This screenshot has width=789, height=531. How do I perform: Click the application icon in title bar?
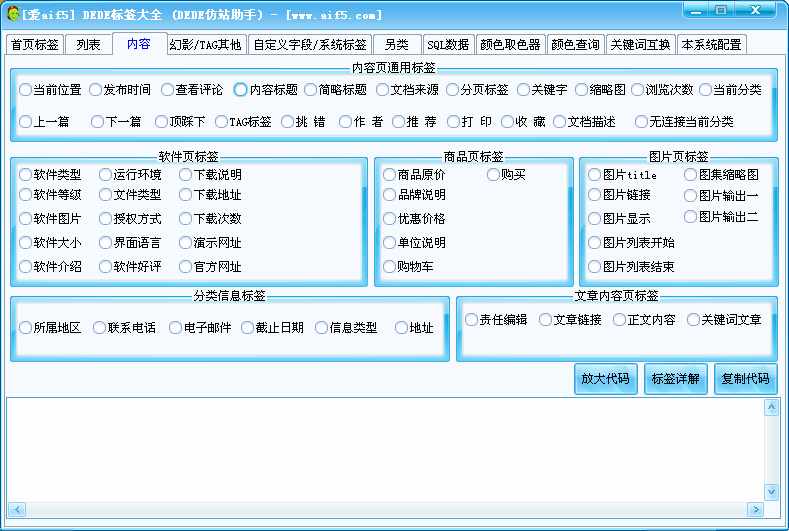[13, 14]
